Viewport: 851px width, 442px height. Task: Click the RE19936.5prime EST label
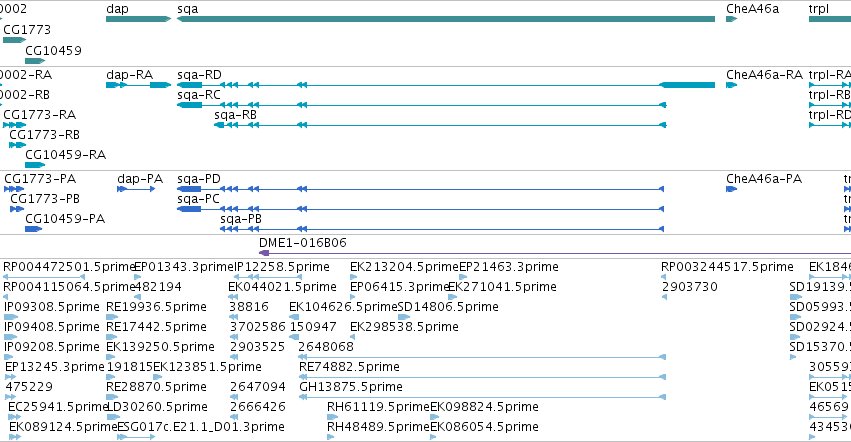tap(156, 307)
